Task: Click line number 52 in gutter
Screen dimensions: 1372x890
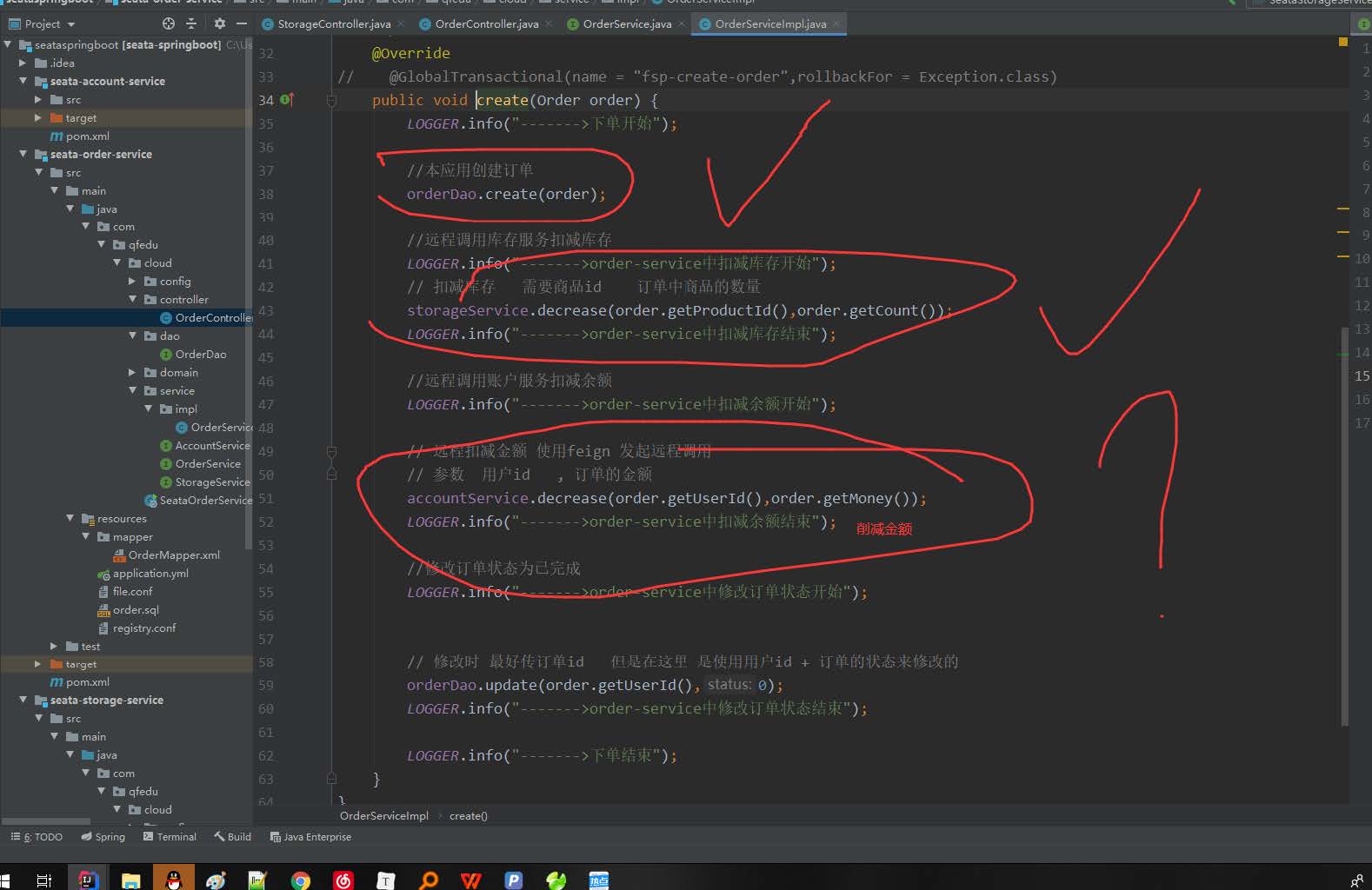Action: point(265,521)
